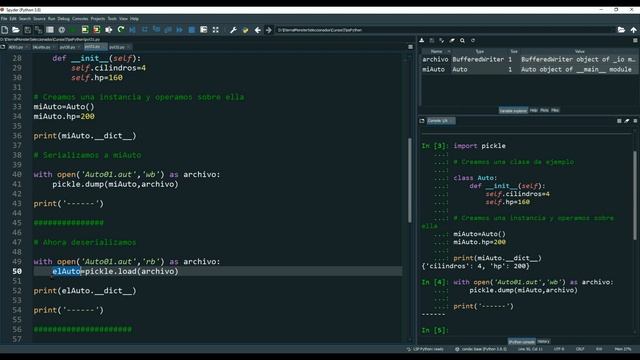Open the Variable explorer pane options menu
The width and height of the screenshot is (640, 360).
635,40
